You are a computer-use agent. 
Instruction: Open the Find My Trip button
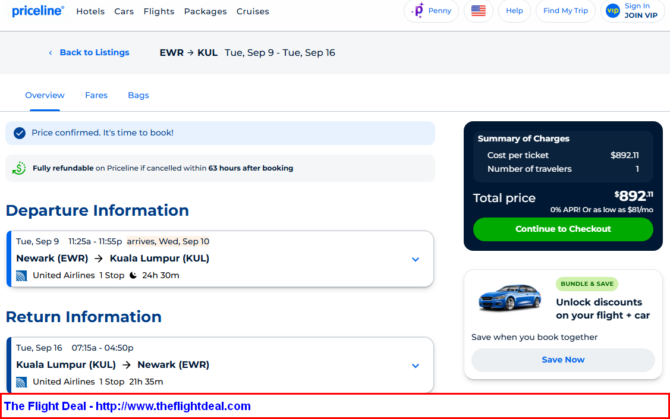pos(565,11)
